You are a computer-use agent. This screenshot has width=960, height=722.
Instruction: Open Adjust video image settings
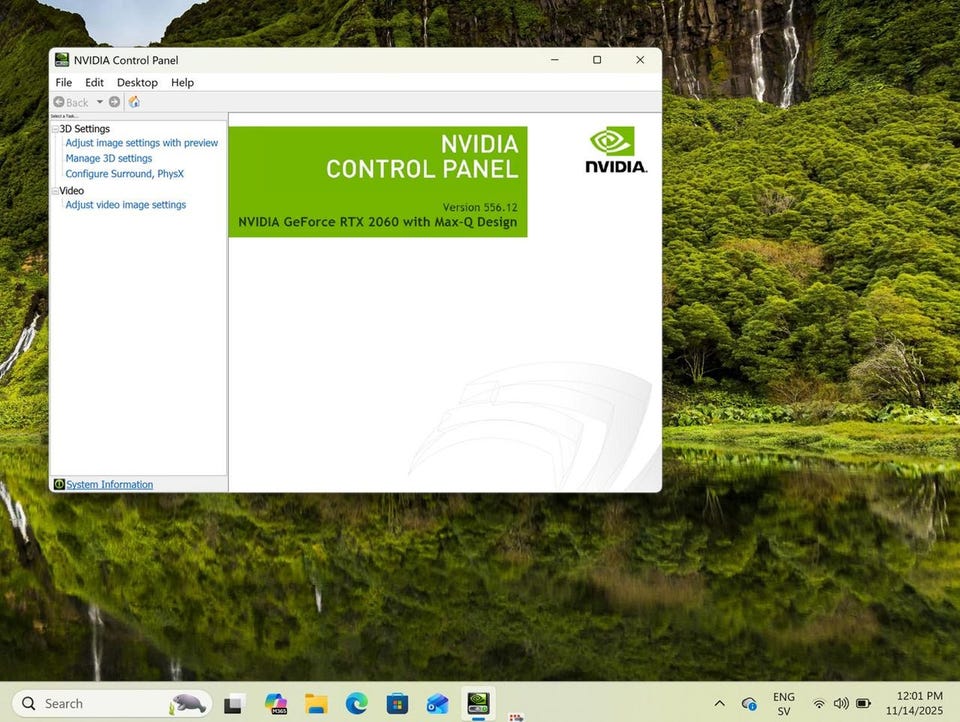(126, 205)
